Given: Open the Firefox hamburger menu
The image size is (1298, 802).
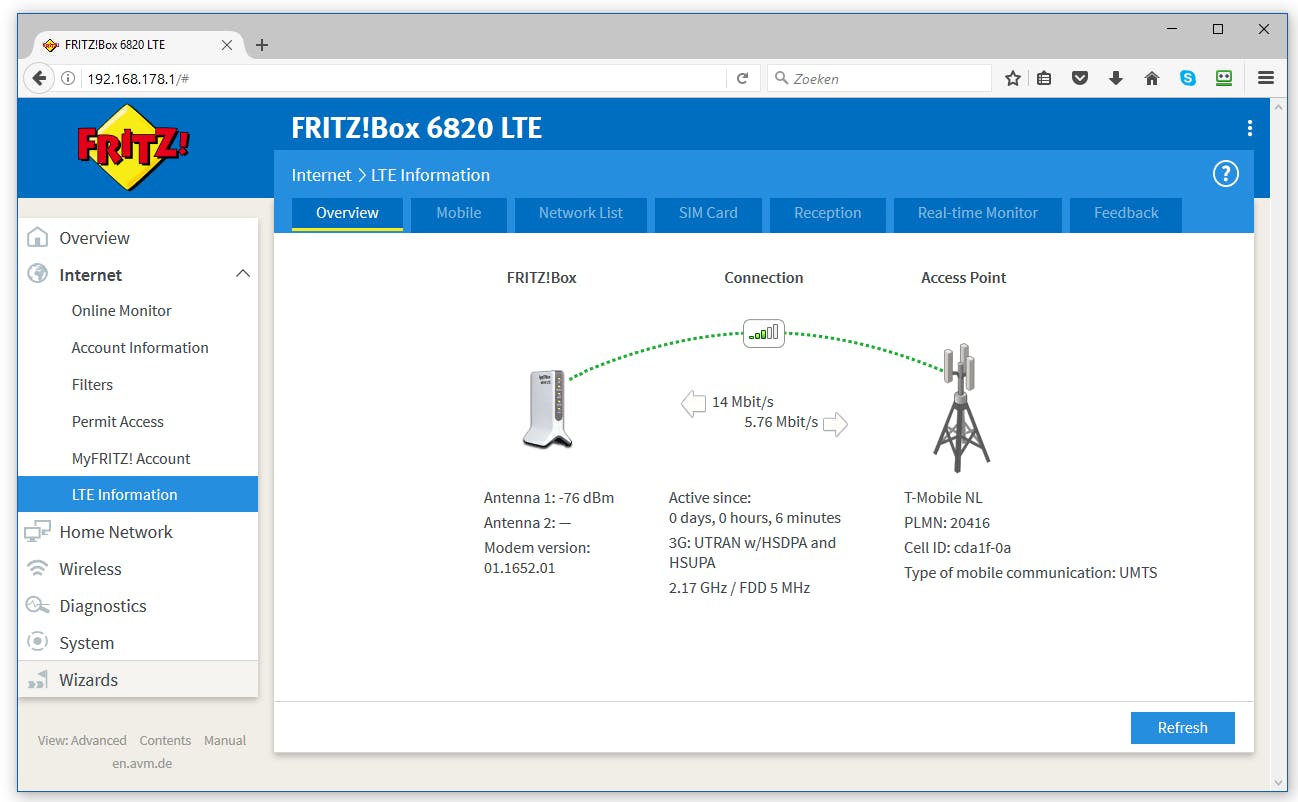Looking at the screenshot, I should pos(1265,77).
